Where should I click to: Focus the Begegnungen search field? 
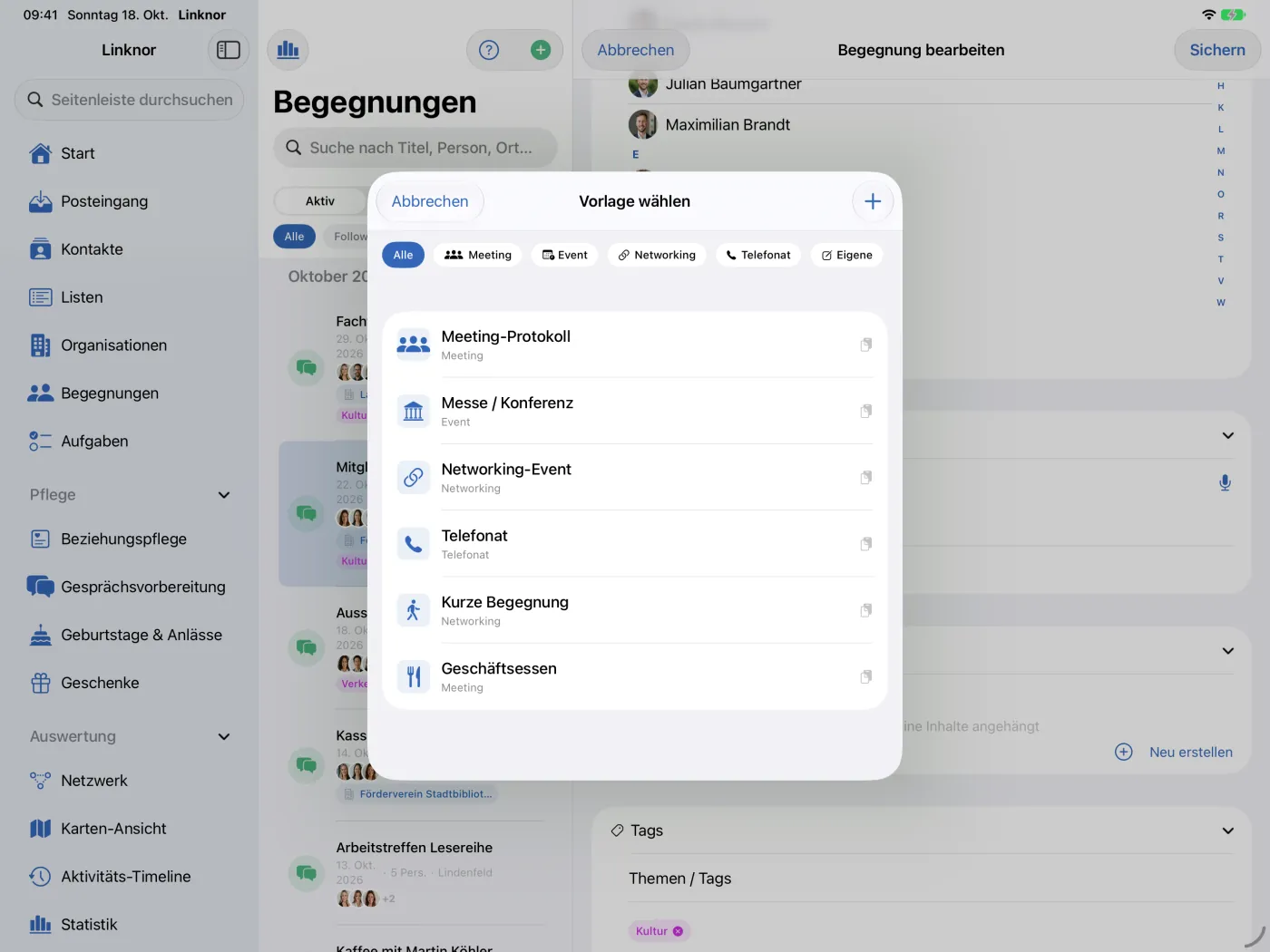[x=415, y=148]
